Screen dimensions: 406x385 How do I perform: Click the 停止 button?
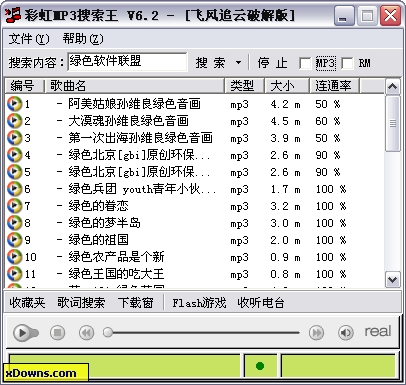[272, 63]
